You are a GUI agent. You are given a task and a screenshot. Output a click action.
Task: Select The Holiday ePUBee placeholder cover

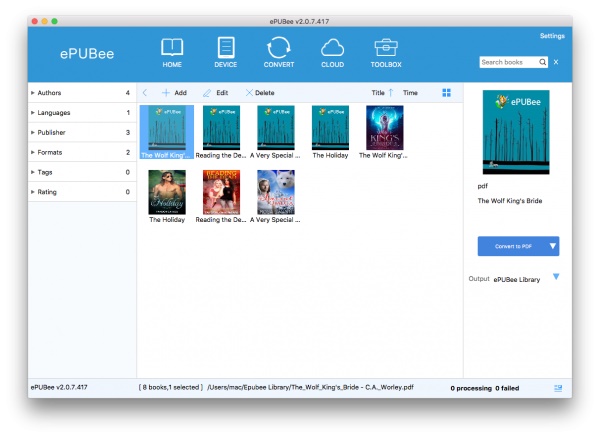330,128
